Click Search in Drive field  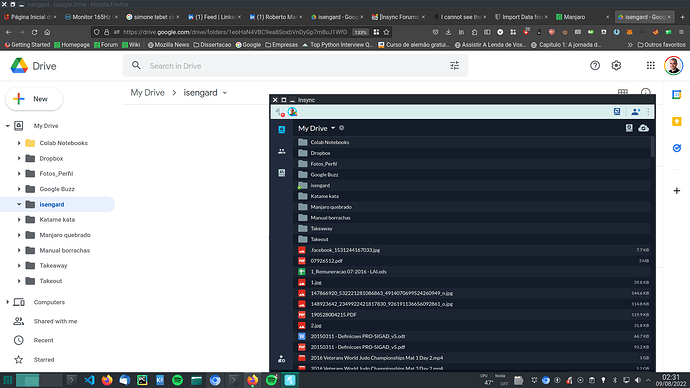[x=295, y=66]
